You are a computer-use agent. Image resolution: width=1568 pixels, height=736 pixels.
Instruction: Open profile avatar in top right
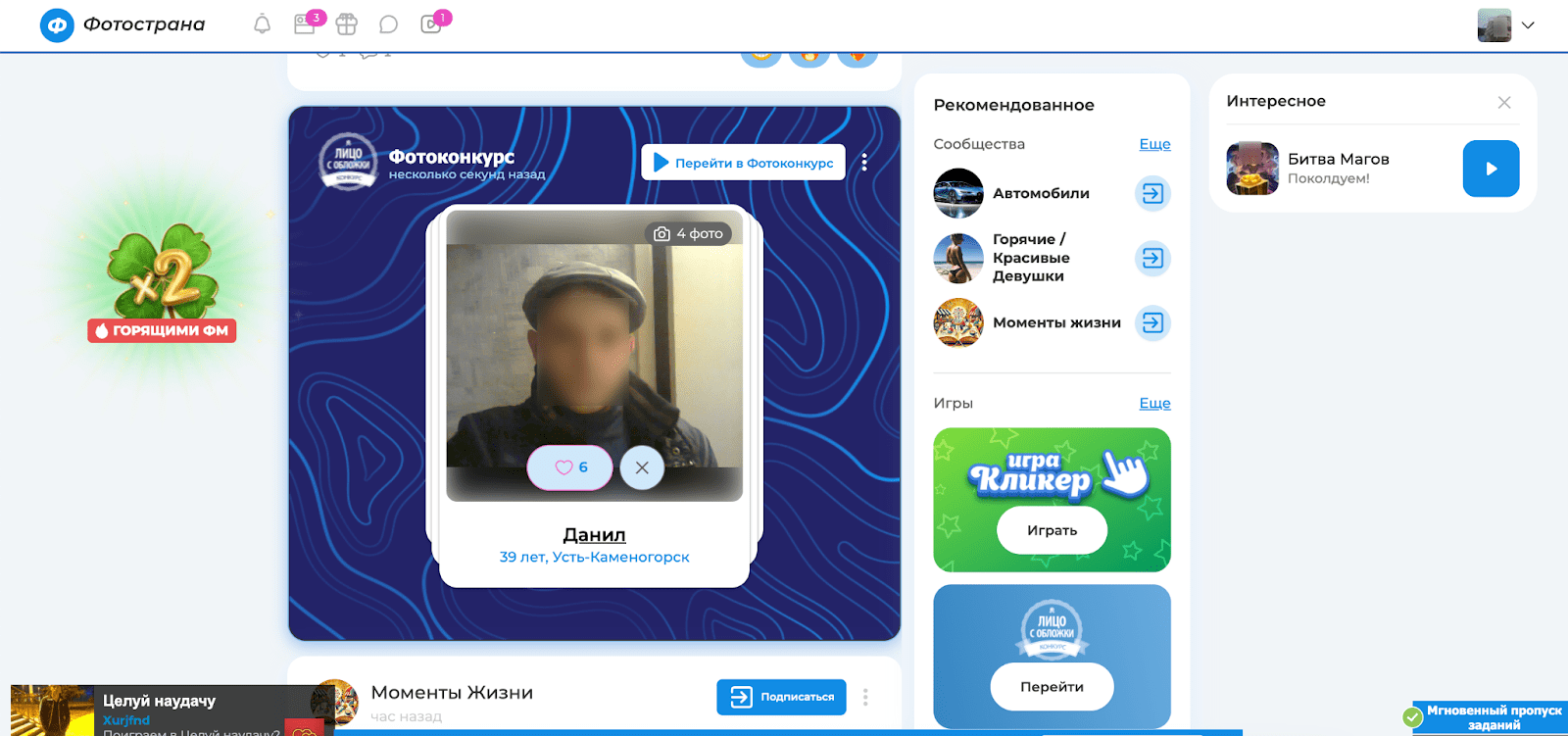(x=1494, y=25)
